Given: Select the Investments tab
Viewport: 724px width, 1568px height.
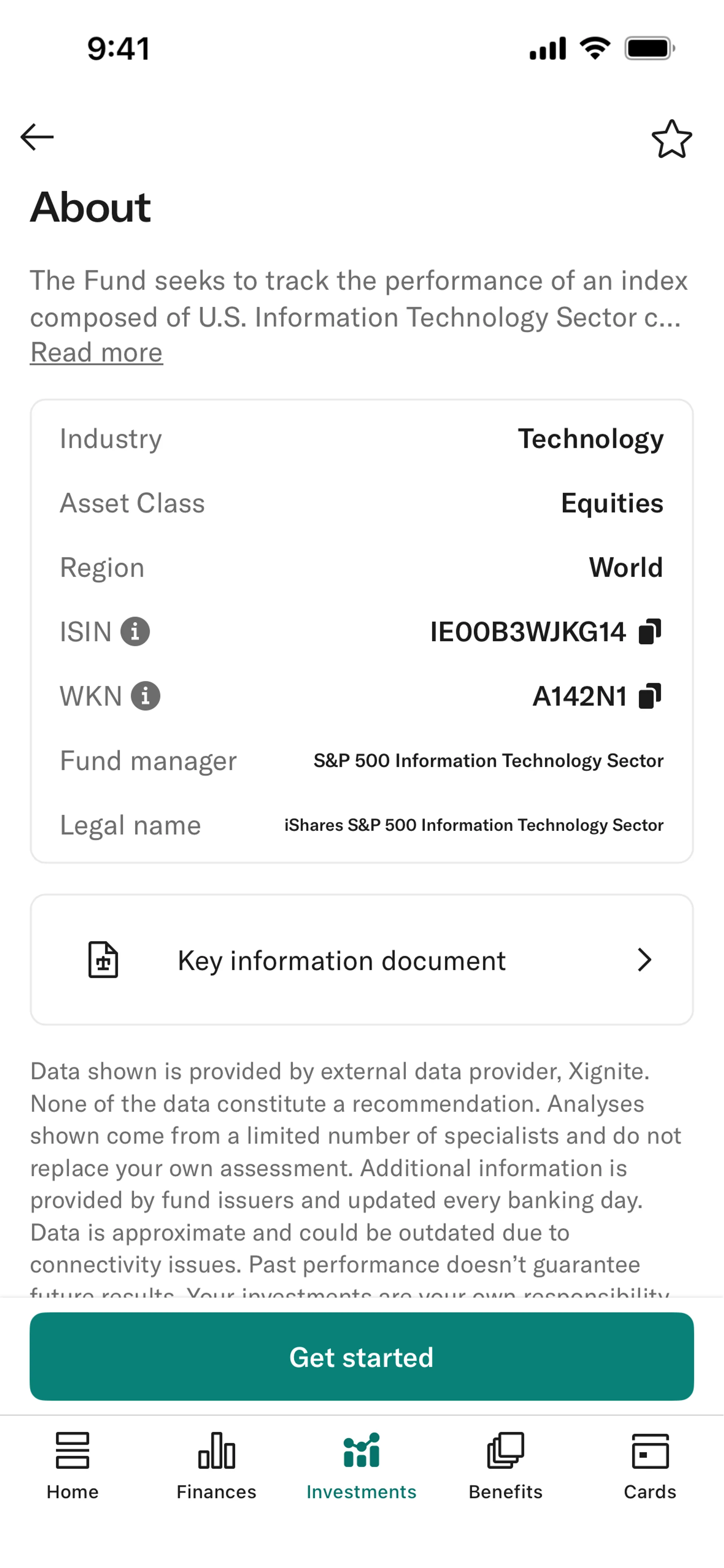Looking at the screenshot, I should (362, 1466).
